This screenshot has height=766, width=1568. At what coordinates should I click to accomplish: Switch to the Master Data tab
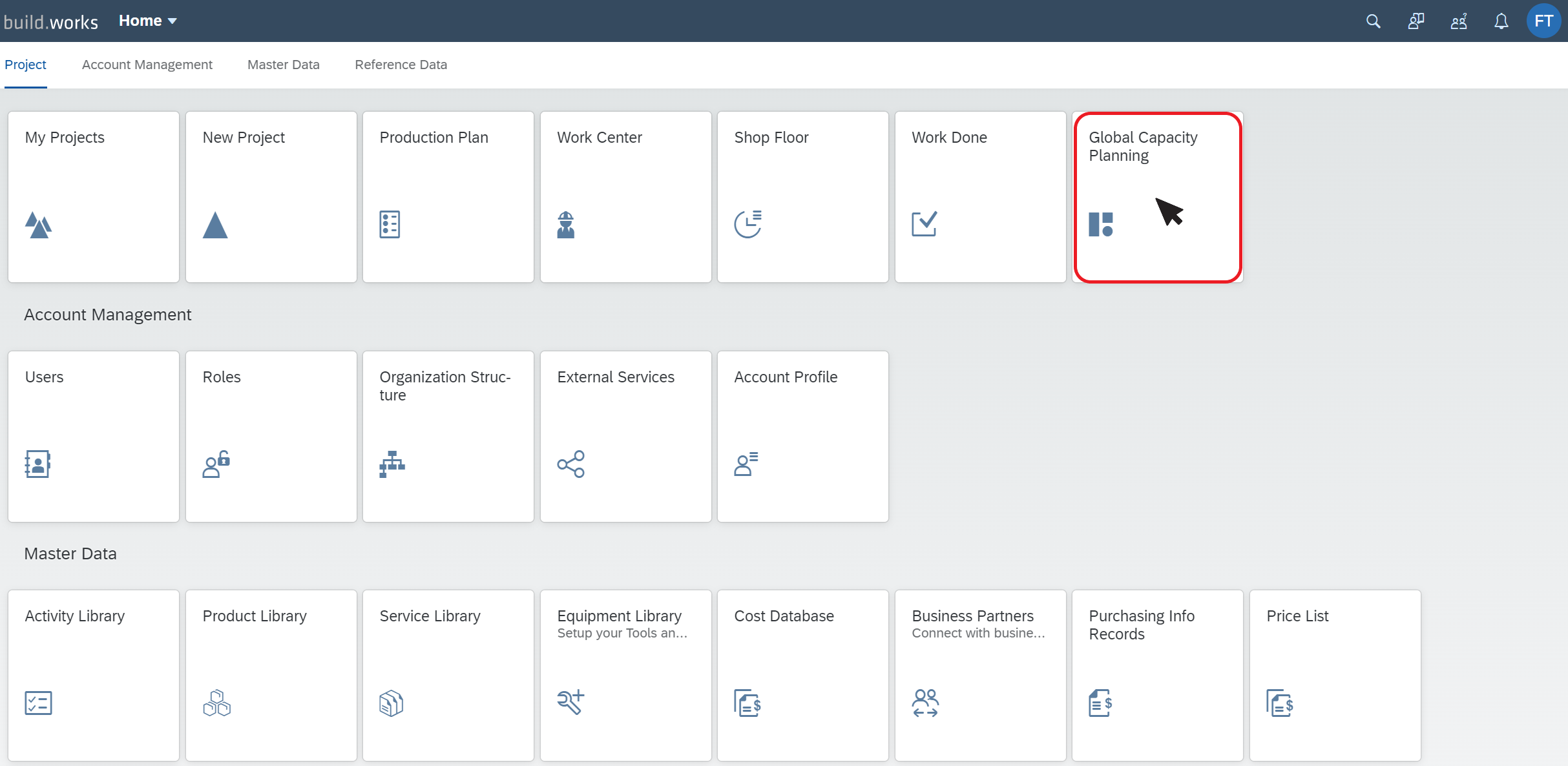(x=283, y=65)
